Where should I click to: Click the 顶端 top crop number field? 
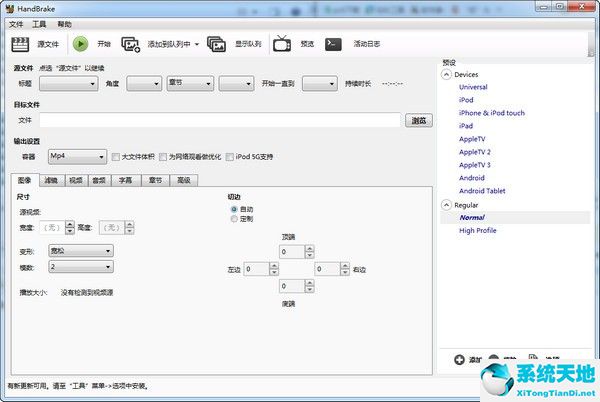[292, 252]
